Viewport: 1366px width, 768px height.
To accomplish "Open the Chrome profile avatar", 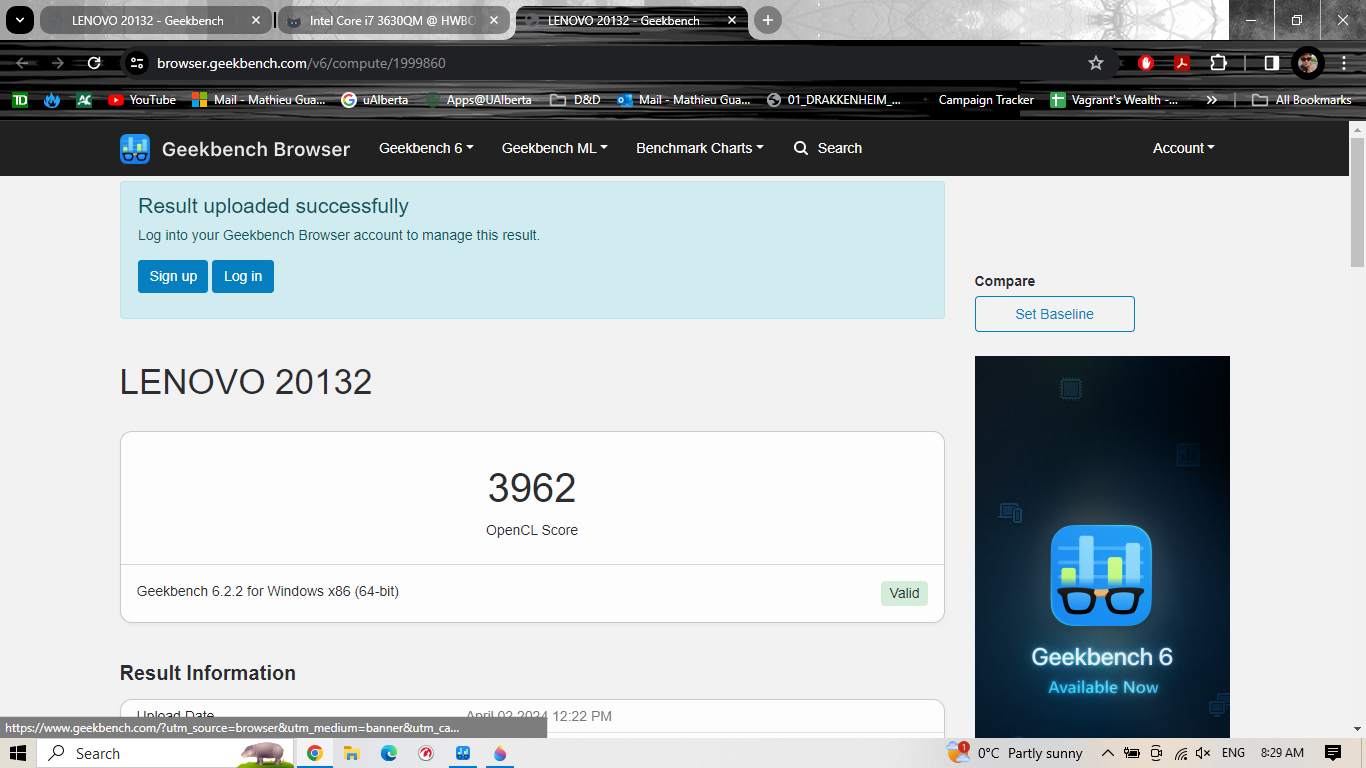I will [1308, 63].
